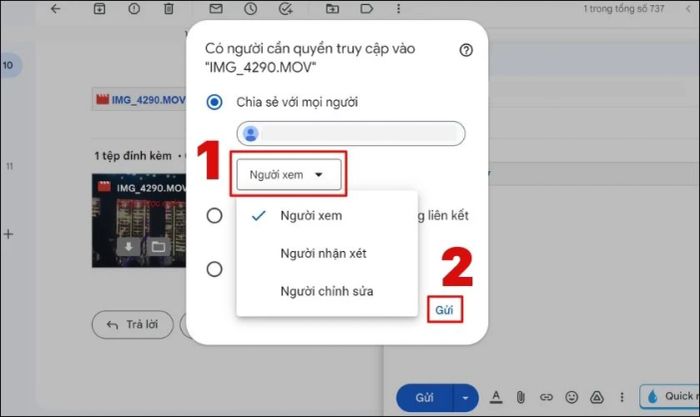Archive this email using the archive icon
The width and height of the screenshot is (700, 417).
click(x=99, y=8)
